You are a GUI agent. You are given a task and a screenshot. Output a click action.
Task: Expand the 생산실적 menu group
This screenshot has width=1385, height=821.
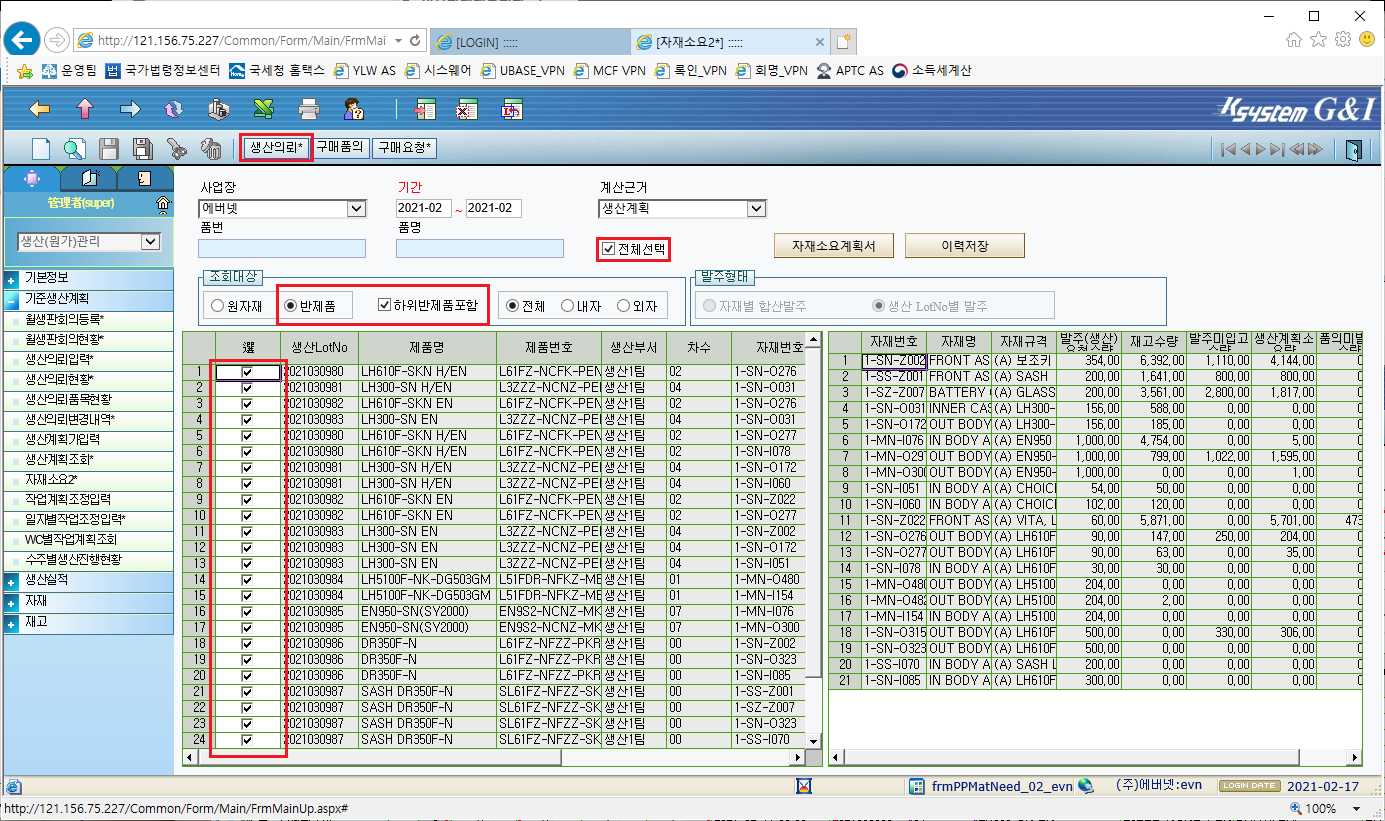click(11, 581)
